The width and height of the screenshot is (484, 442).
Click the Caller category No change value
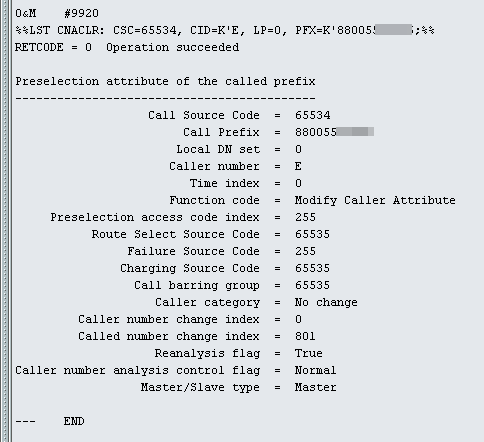(x=326, y=302)
